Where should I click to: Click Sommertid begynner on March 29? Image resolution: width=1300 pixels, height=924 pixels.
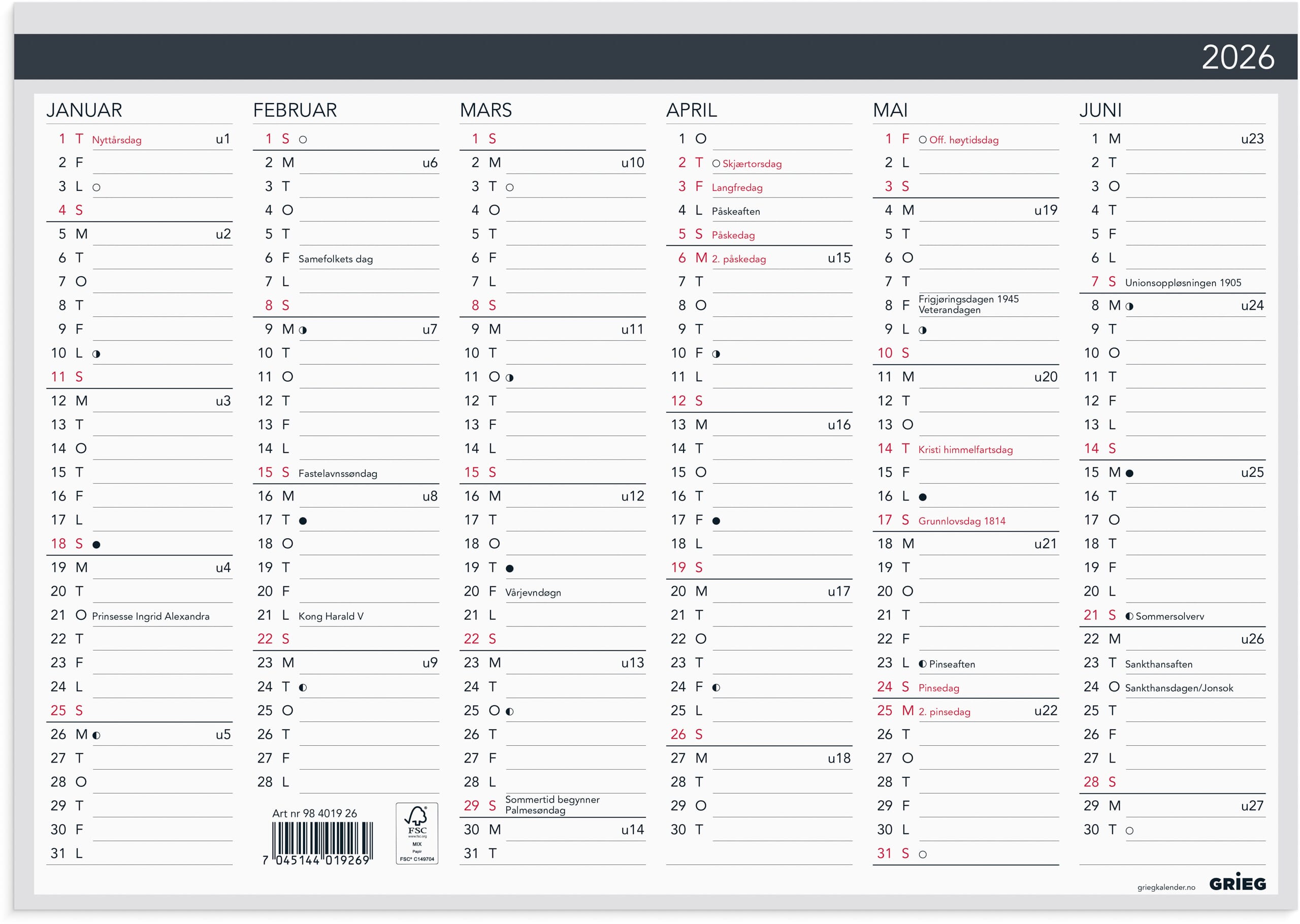click(x=552, y=800)
